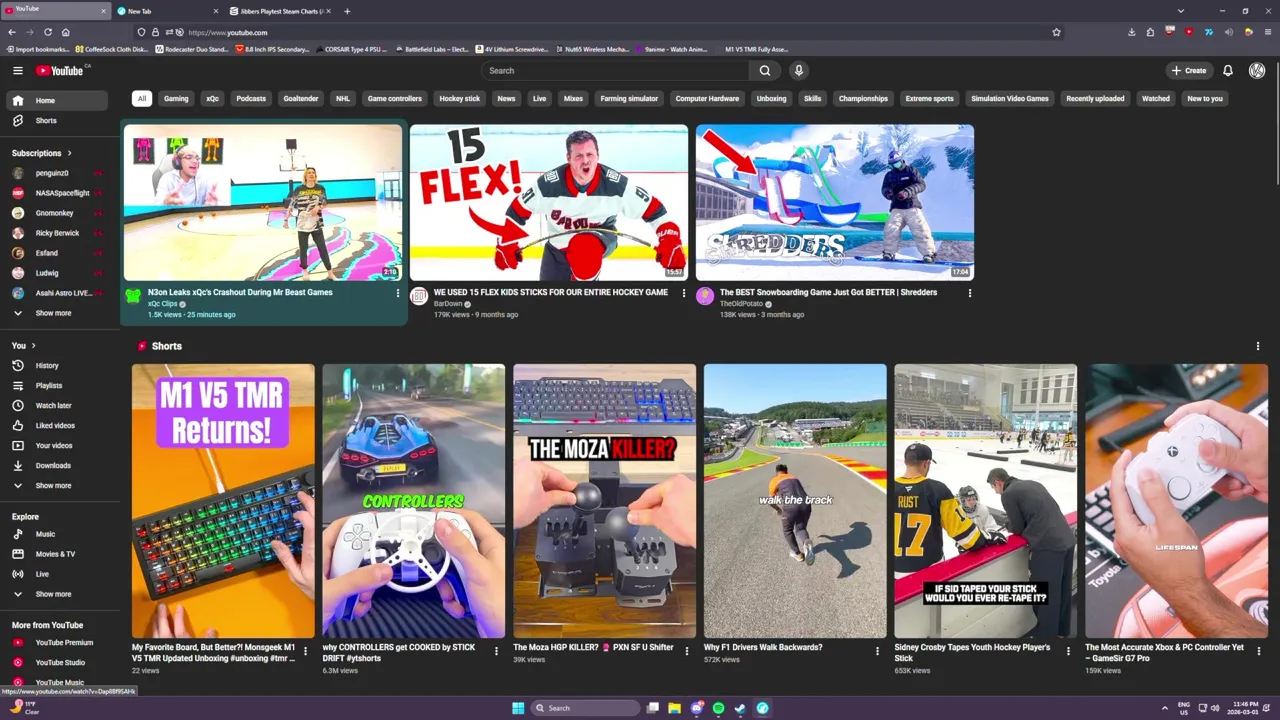Image resolution: width=1280 pixels, height=720 pixels.
Task: Expand the Explore section Show more
Action: pos(55,594)
